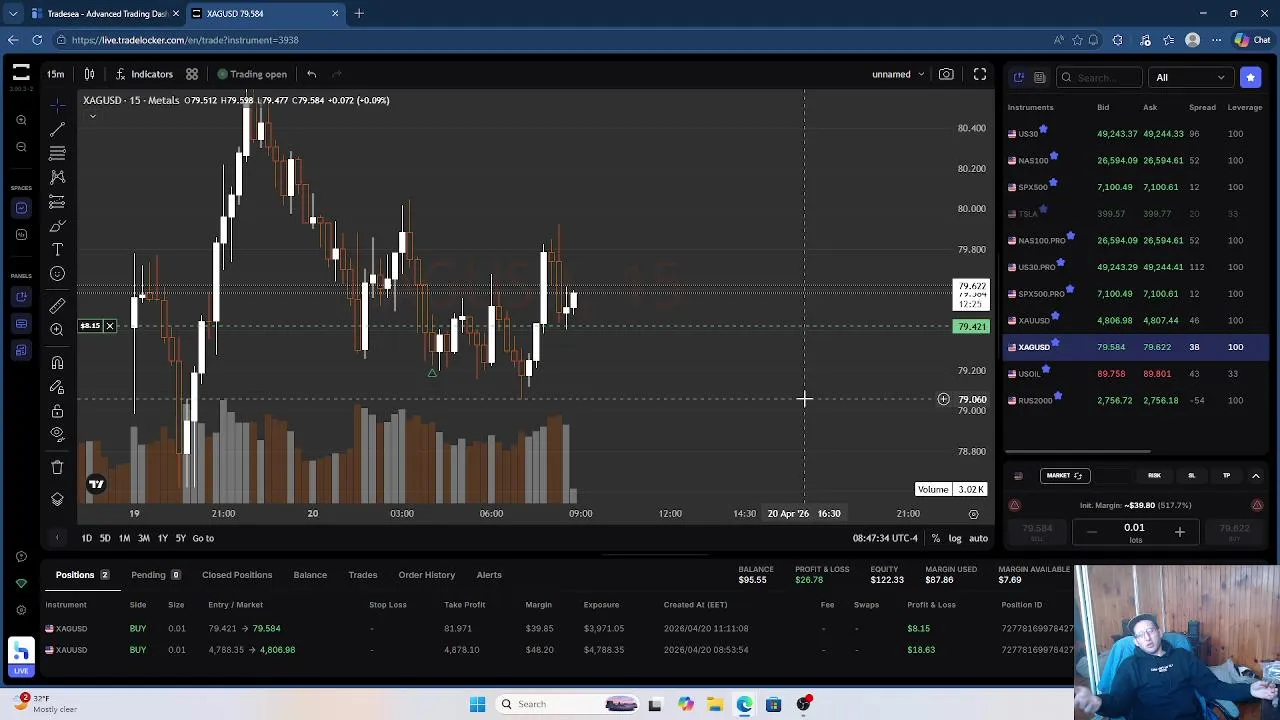Switch to the Order History tab
The image size is (1280, 720).
[x=426, y=575]
